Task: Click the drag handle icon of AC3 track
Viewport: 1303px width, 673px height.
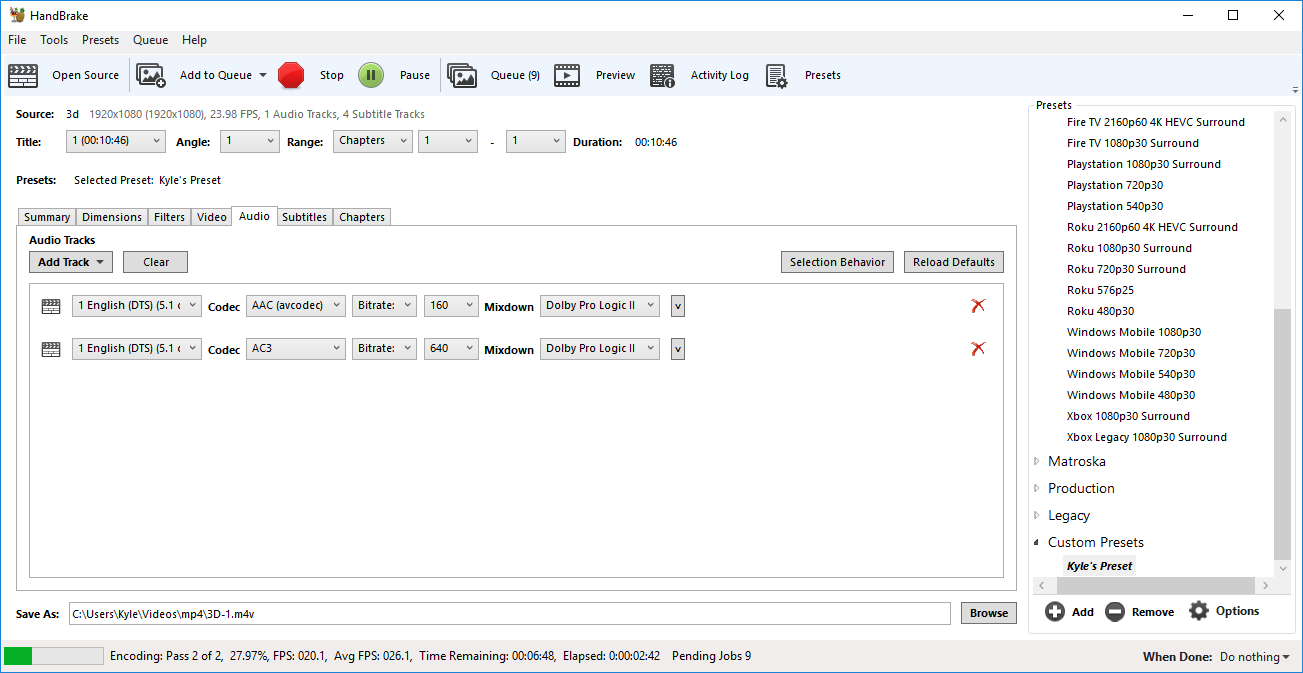Action: pyautogui.click(x=51, y=350)
